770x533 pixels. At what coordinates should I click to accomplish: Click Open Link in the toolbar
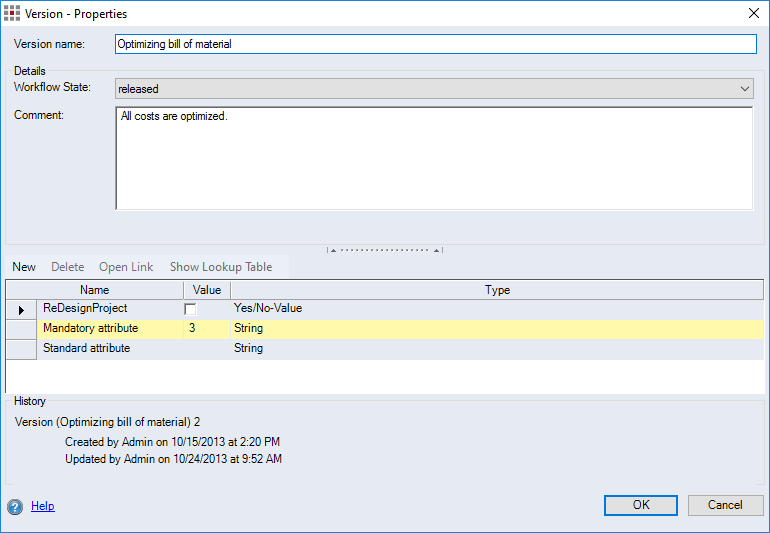(126, 267)
